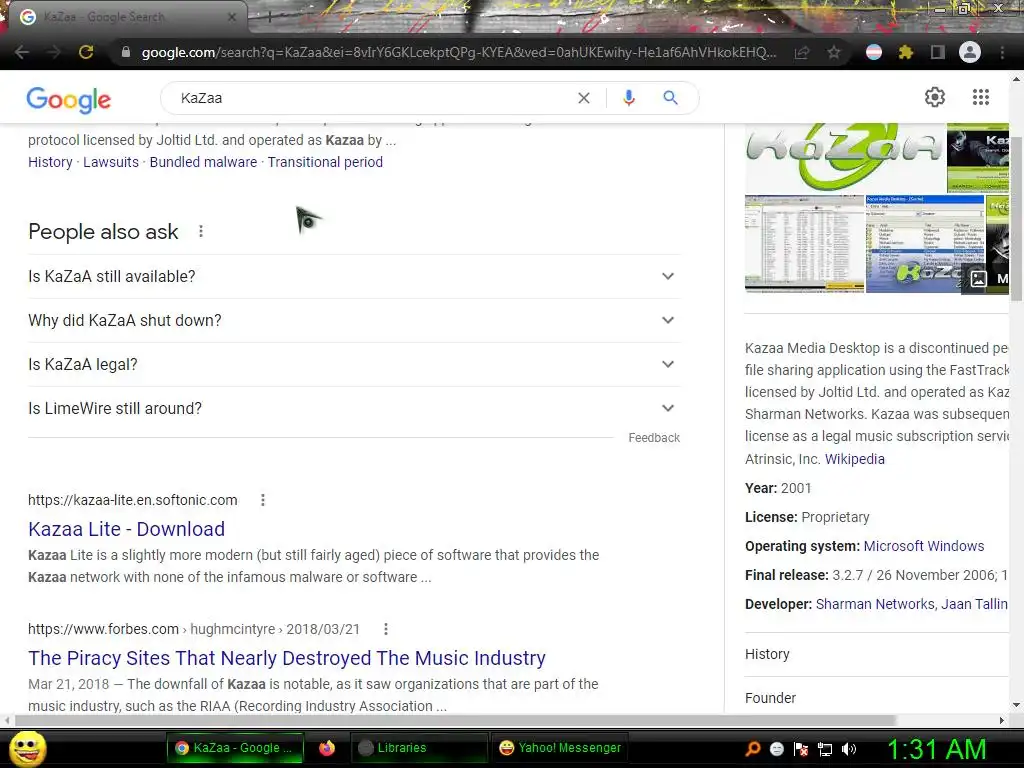Open The Piracy Sites Forbes article
Viewport: 1024px width, 768px height.
coord(287,658)
